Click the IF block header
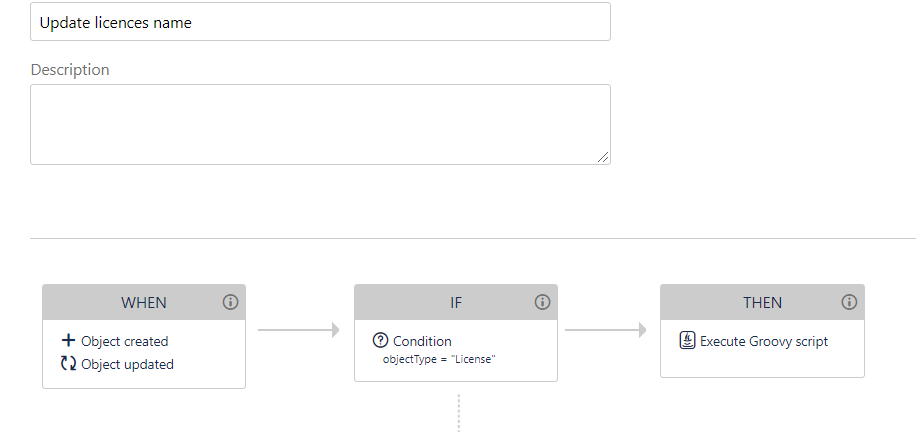 click(x=455, y=302)
